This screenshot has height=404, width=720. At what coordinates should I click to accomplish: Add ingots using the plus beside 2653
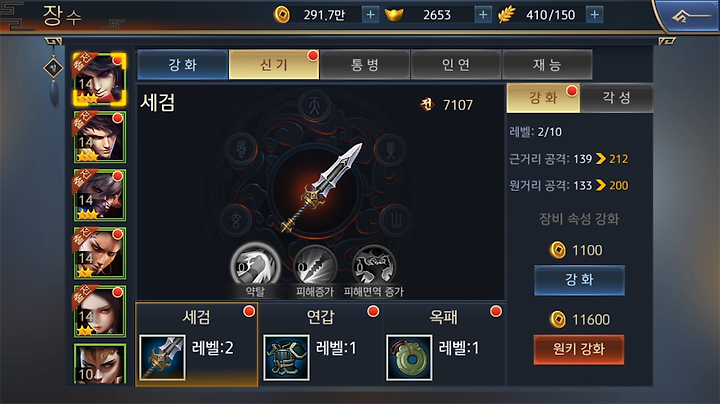click(x=483, y=15)
